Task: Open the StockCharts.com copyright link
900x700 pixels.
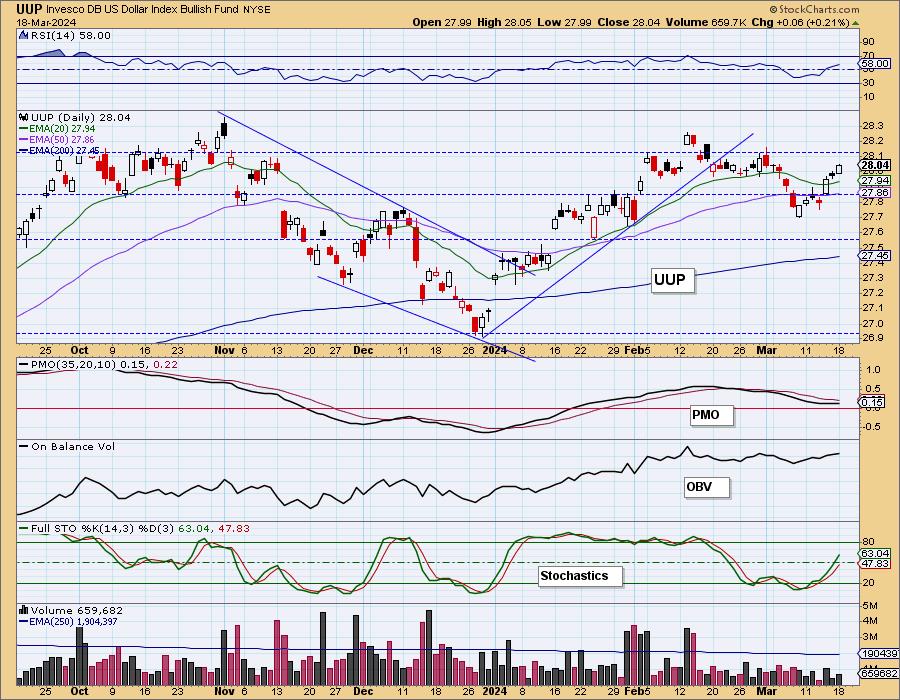Action: 814,9
